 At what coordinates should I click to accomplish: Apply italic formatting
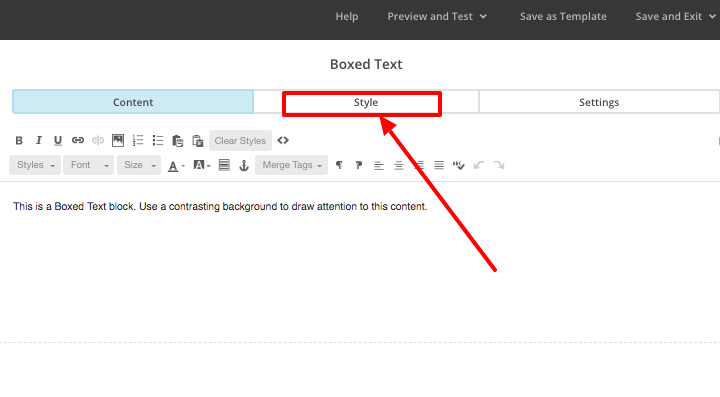coord(39,140)
